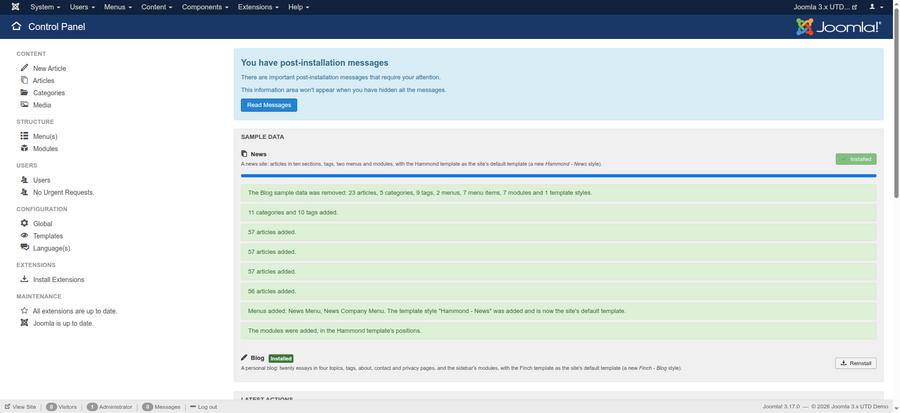Open Language(s) link
This screenshot has width=900, height=413.
click(x=52, y=248)
